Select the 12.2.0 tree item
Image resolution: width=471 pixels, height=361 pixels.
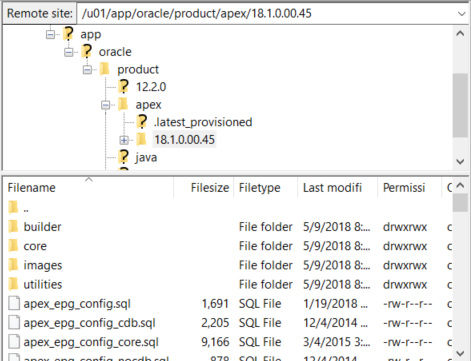point(151,87)
